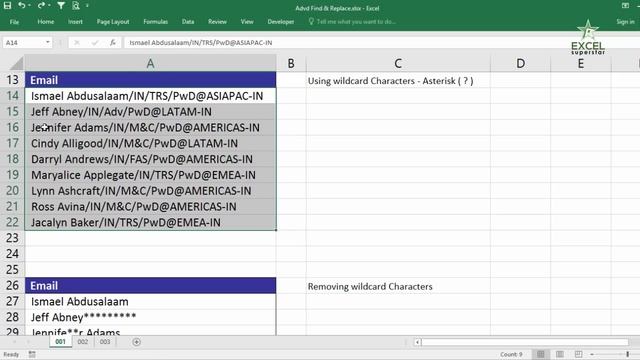Click the New Sheet plus icon
The height and width of the screenshot is (360, 640).
coord(136,342)
